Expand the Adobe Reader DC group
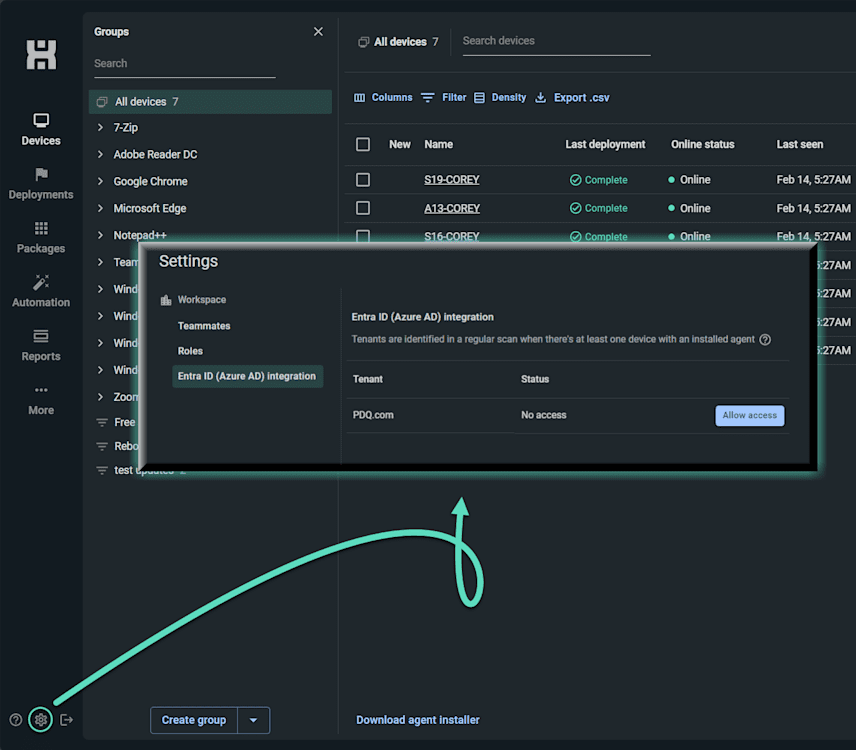Viewport: 856px width, 750px height. point(100,154)
